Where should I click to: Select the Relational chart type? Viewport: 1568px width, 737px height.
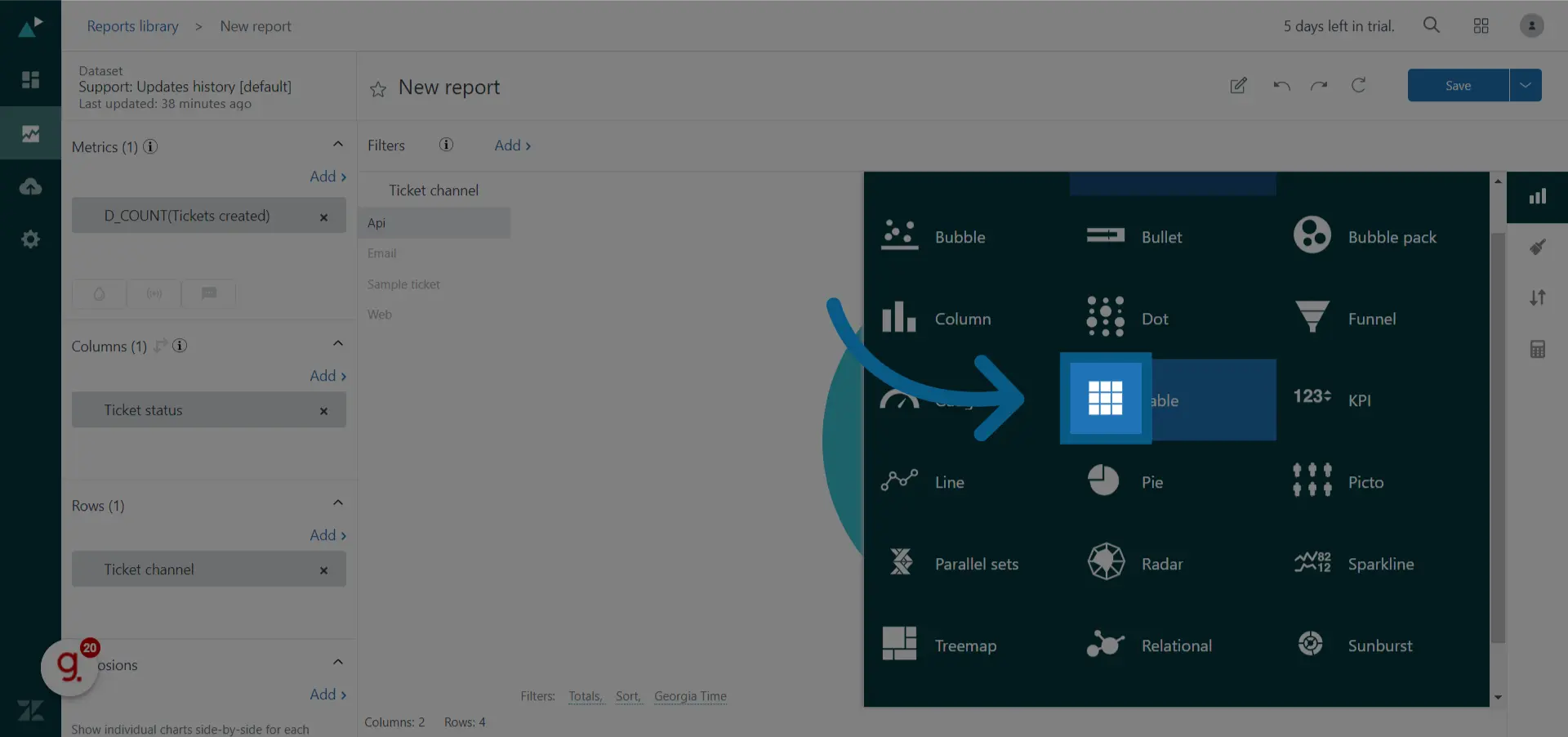(1149, 645)
